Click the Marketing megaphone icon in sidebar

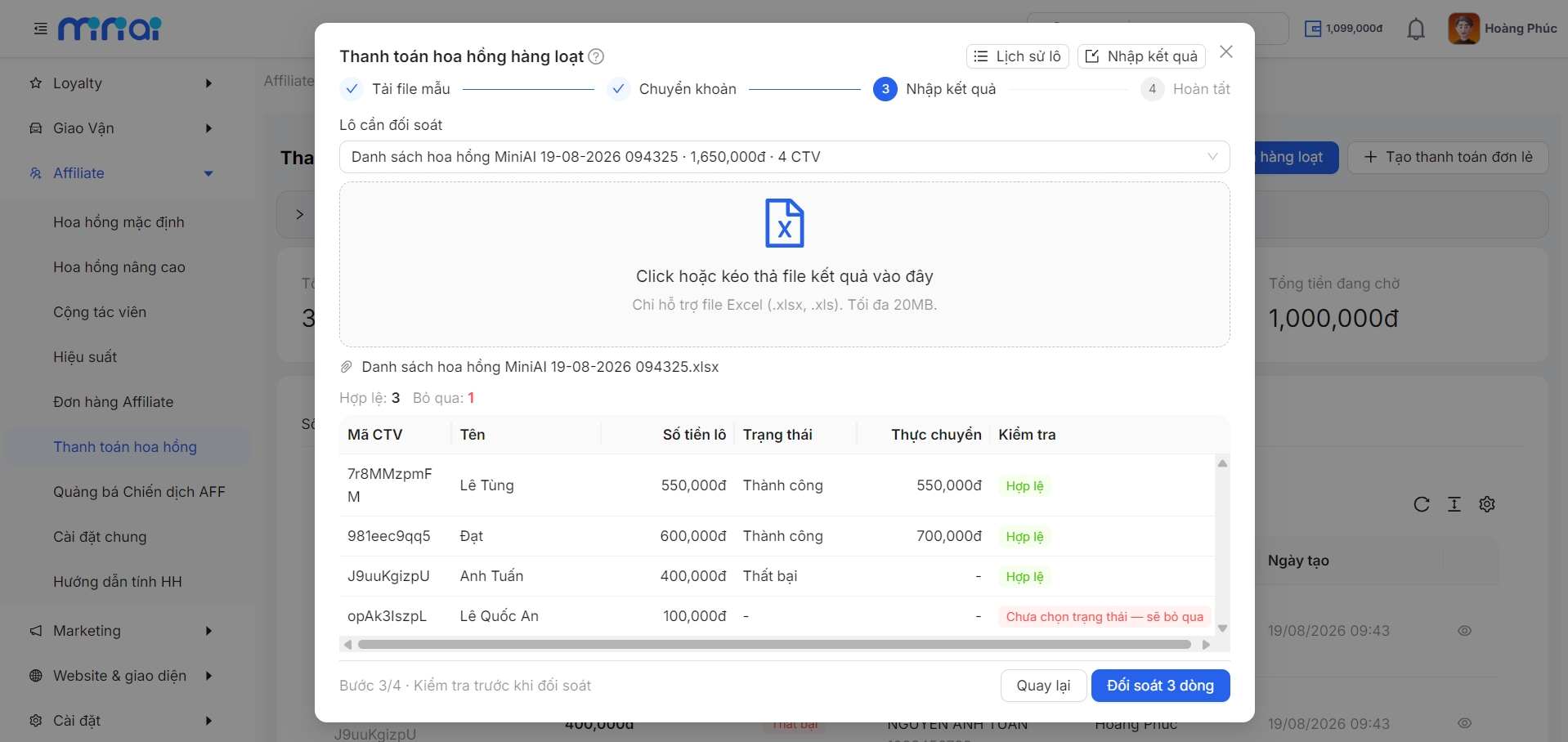(x=36, y=631)
